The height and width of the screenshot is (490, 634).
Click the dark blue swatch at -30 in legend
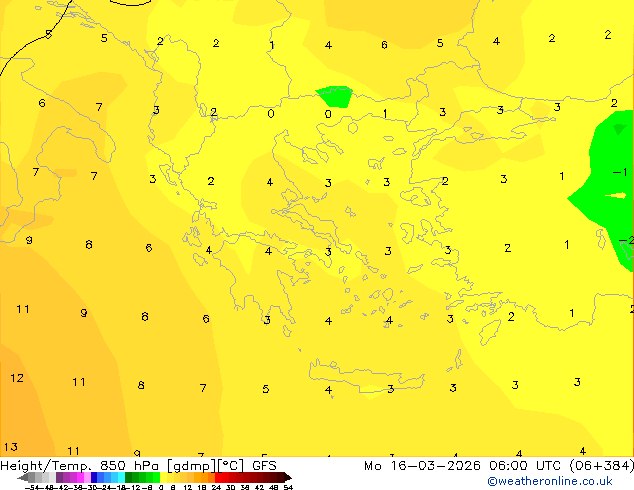point(94,477)
